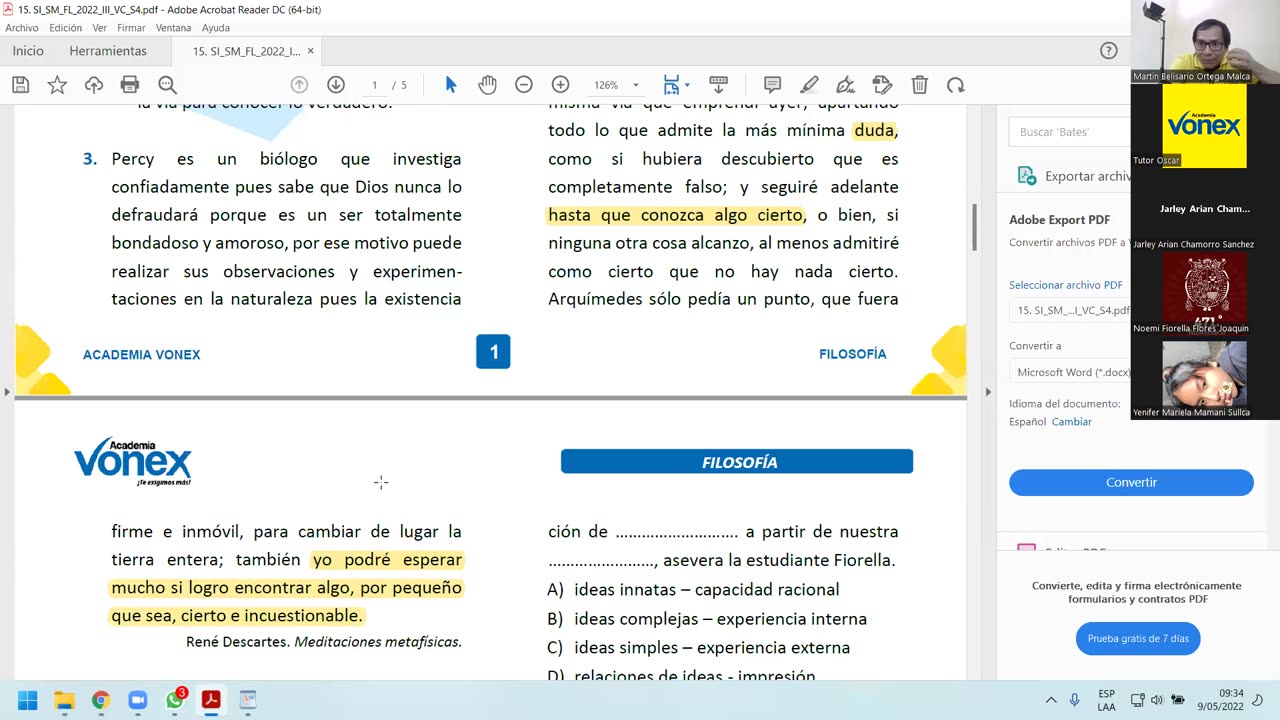Viewport: 1280px width, 720px height.
Task: Show hidden system tray icons chevron
Action: coord(1051,700)
